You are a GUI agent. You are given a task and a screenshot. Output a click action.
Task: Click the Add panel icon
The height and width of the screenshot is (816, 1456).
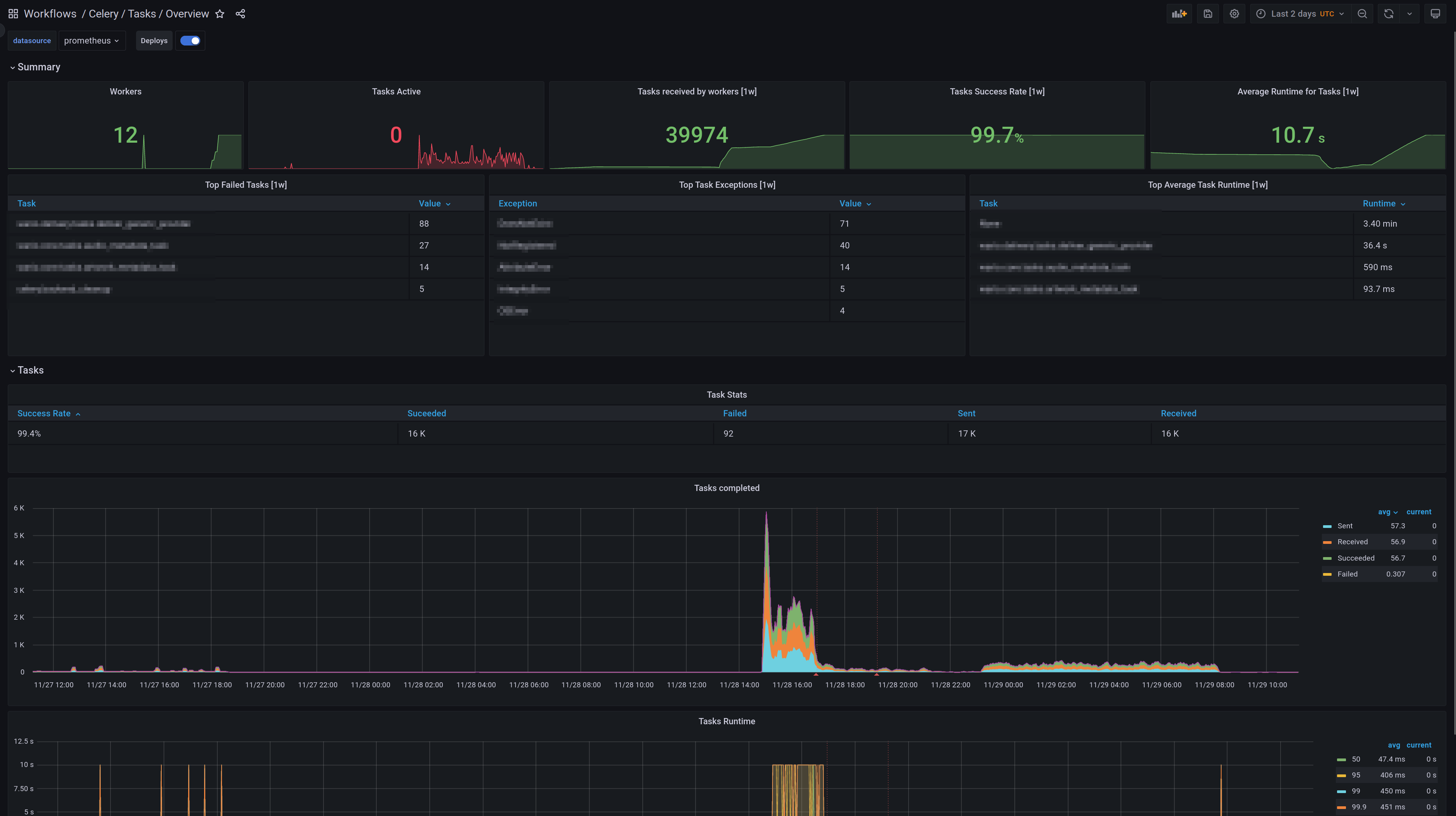pyautogui.click(x=1179, y=14)
